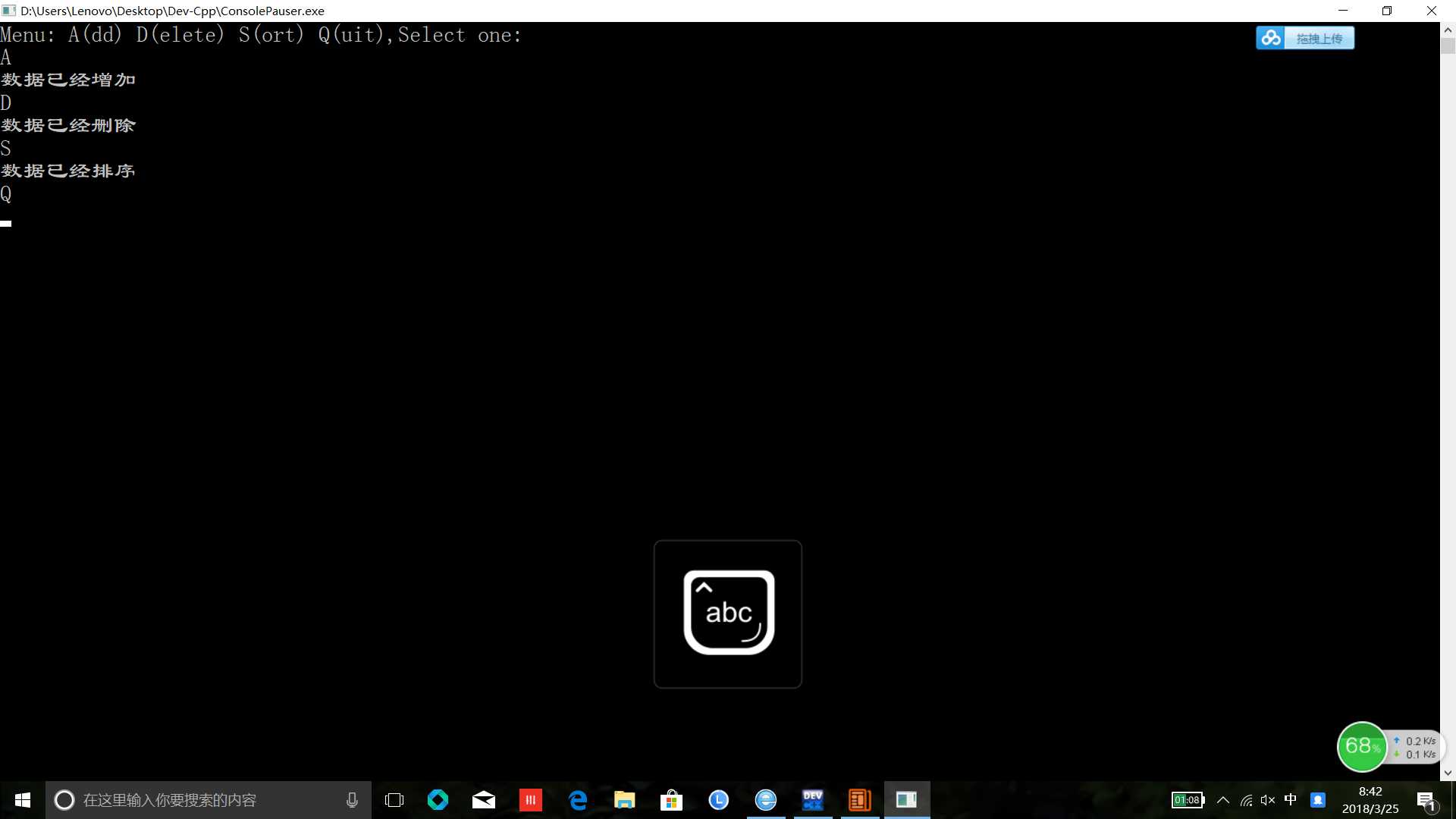This screenshot has height=819, width=1456.
Task: Open the Windows Start menu
Action: tap(23, 800)
